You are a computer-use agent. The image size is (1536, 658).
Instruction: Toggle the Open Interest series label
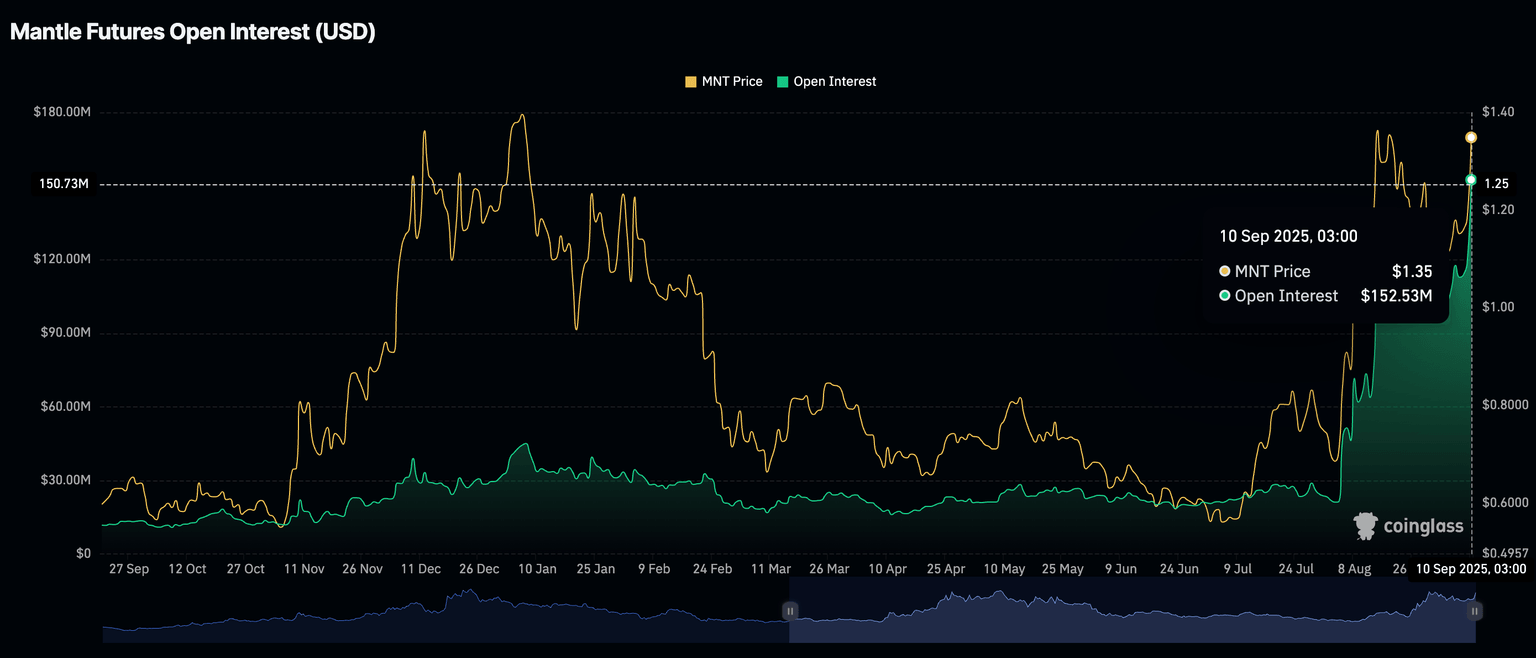834,82
